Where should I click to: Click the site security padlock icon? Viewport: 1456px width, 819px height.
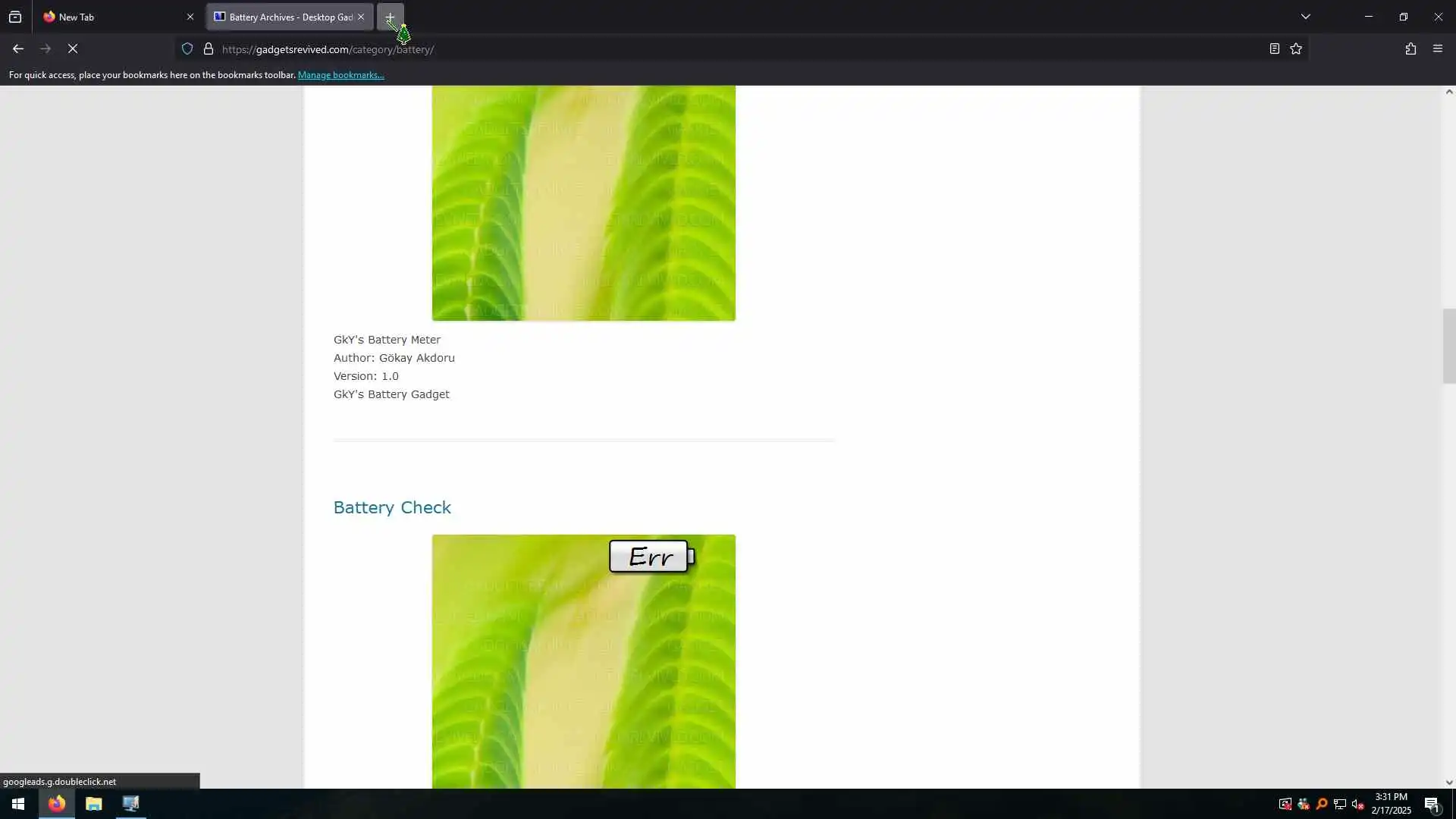[x=209, y=49]
